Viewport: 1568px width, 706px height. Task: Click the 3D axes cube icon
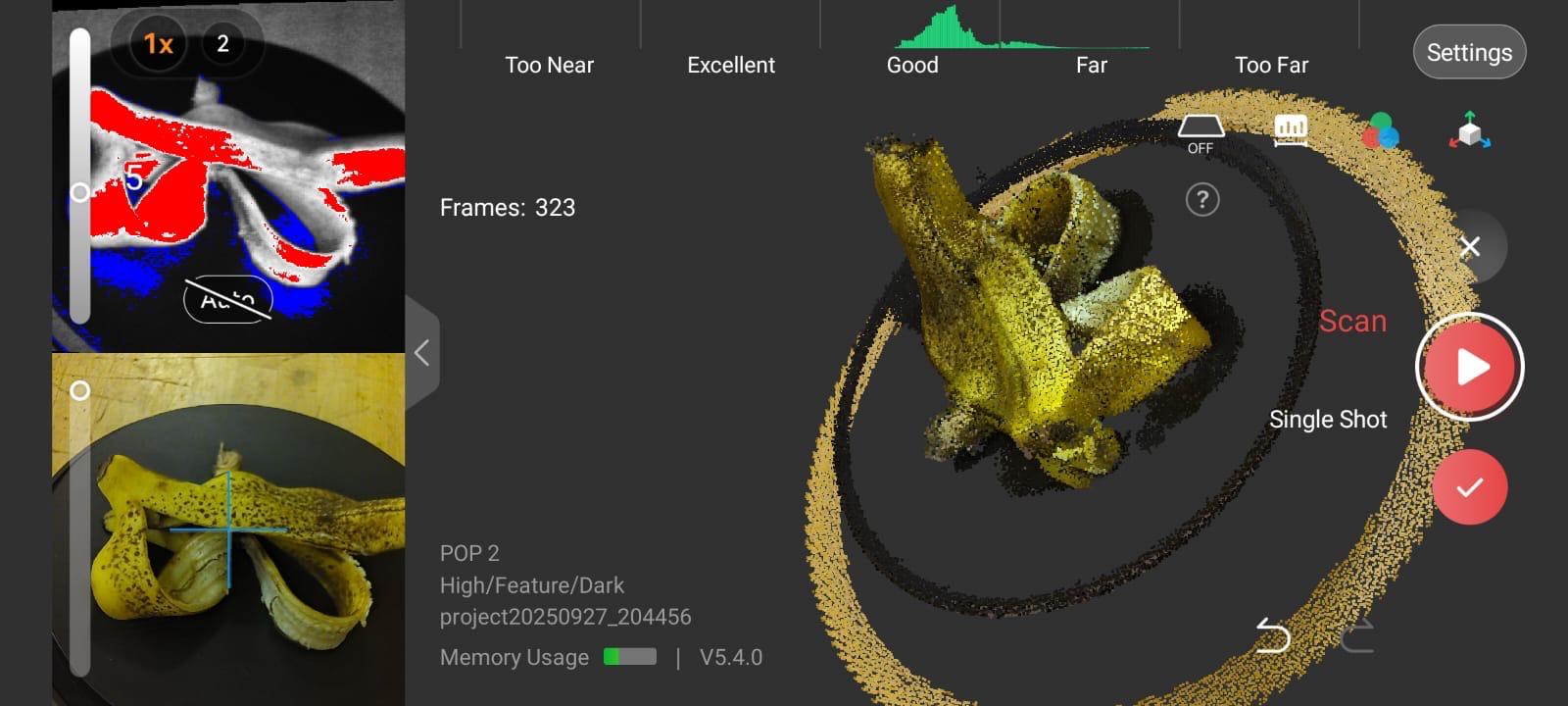(1469, 130)
